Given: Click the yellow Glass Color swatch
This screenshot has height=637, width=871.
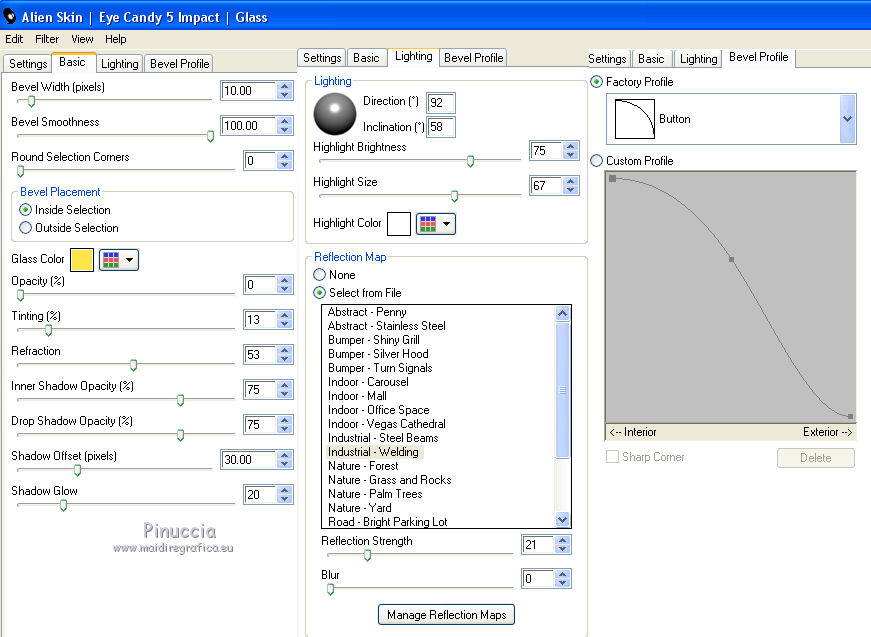Looking at the screenshot, I should pos(82,260).
